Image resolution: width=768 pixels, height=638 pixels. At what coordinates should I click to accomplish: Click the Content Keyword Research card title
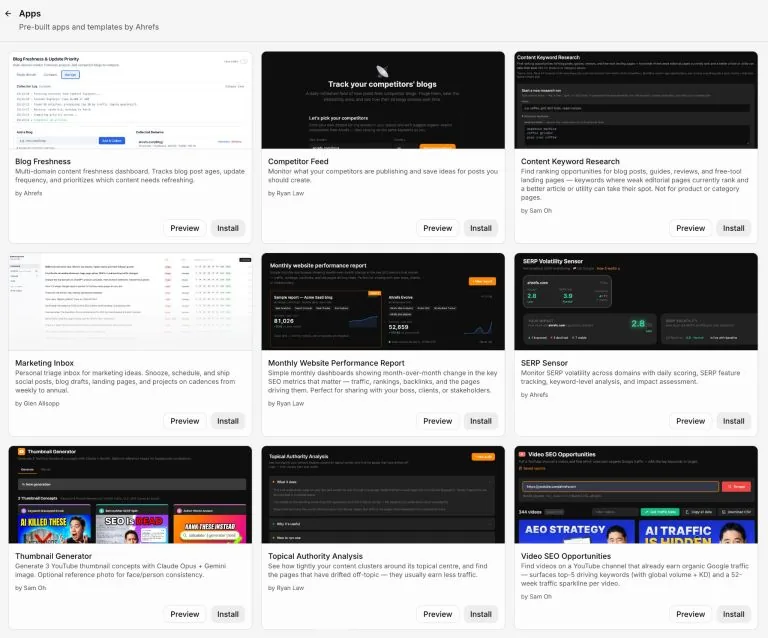click(x=570, y=162)
